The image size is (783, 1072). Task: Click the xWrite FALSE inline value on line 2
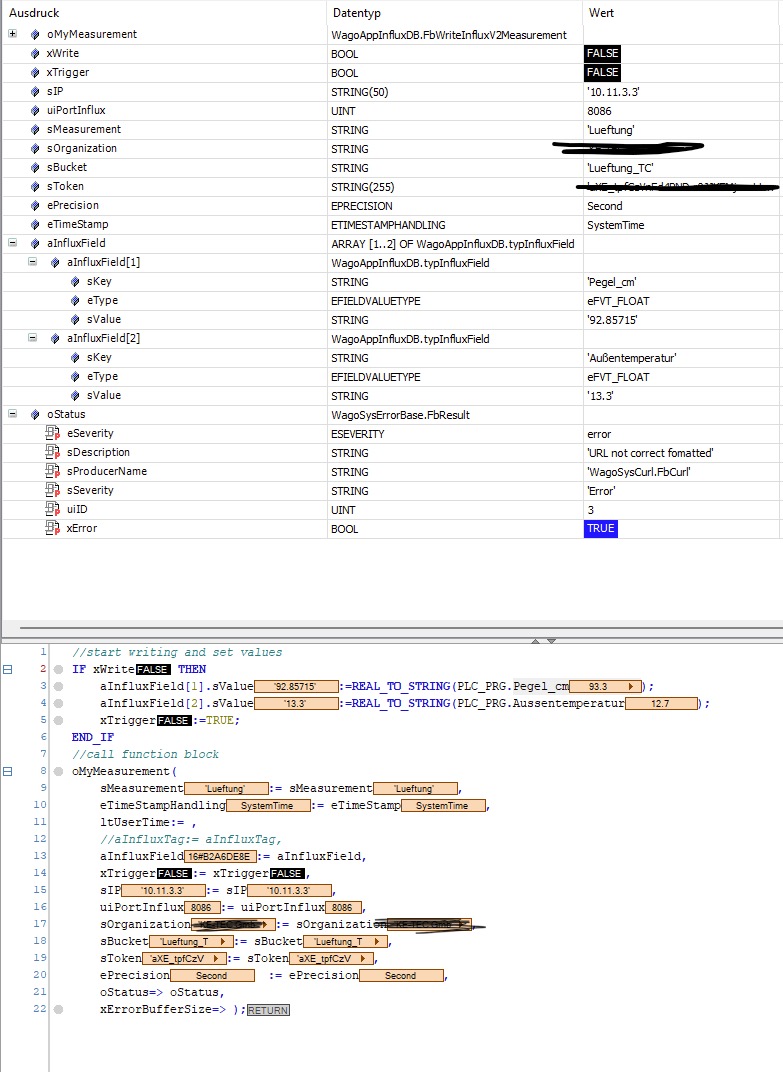(x=153, y=669)
